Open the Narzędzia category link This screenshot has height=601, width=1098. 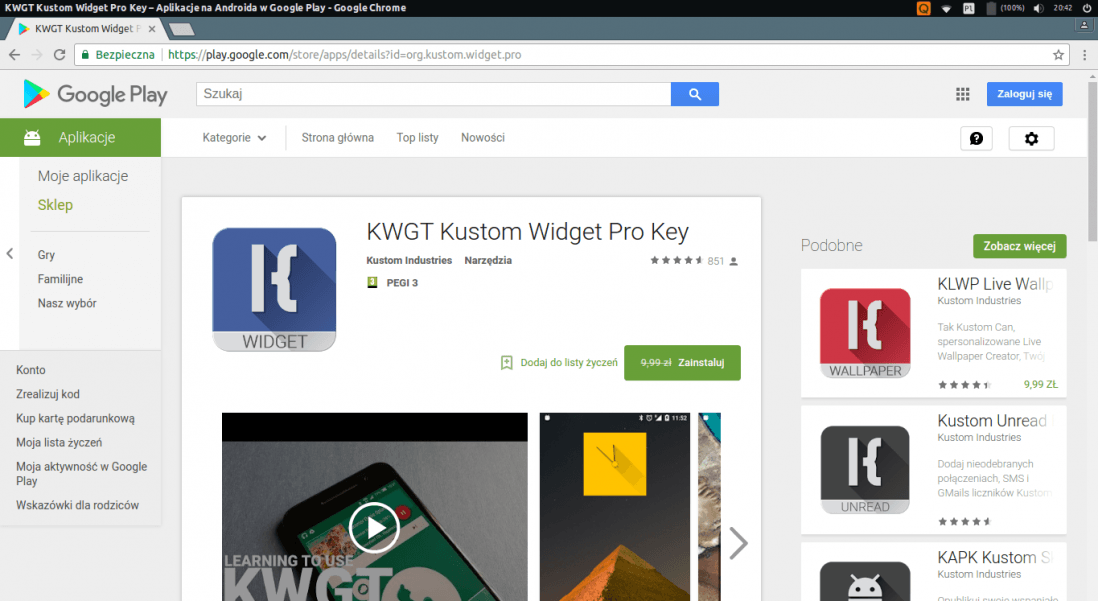point(488,260)
